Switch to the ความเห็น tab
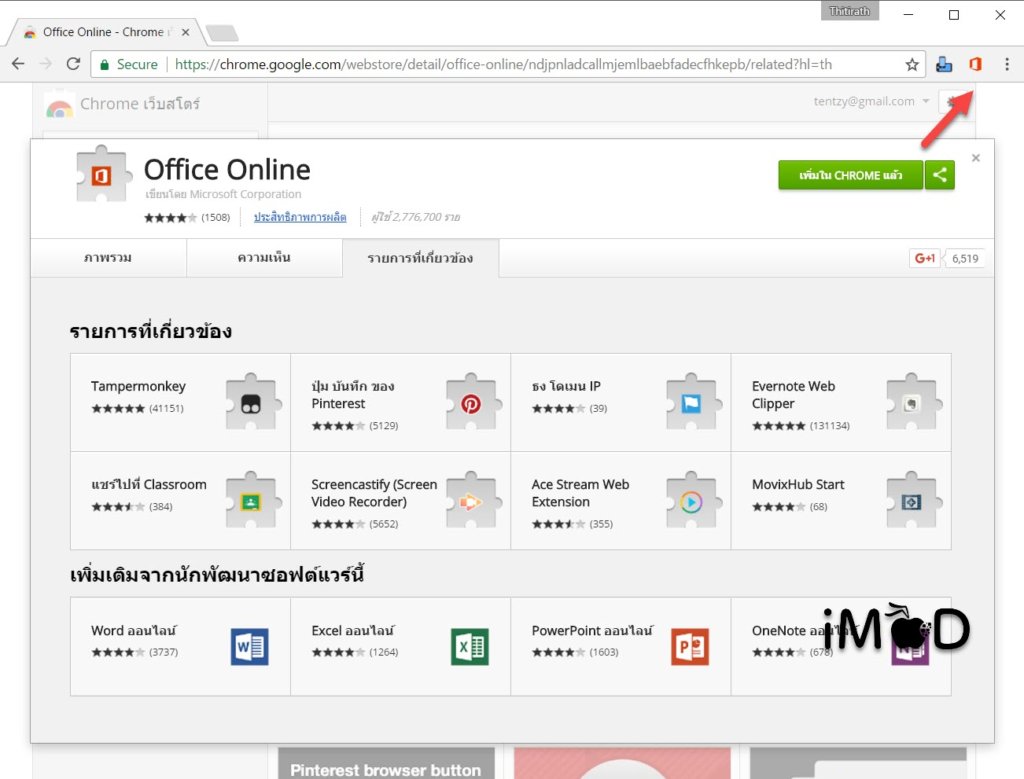 (264, 258)
